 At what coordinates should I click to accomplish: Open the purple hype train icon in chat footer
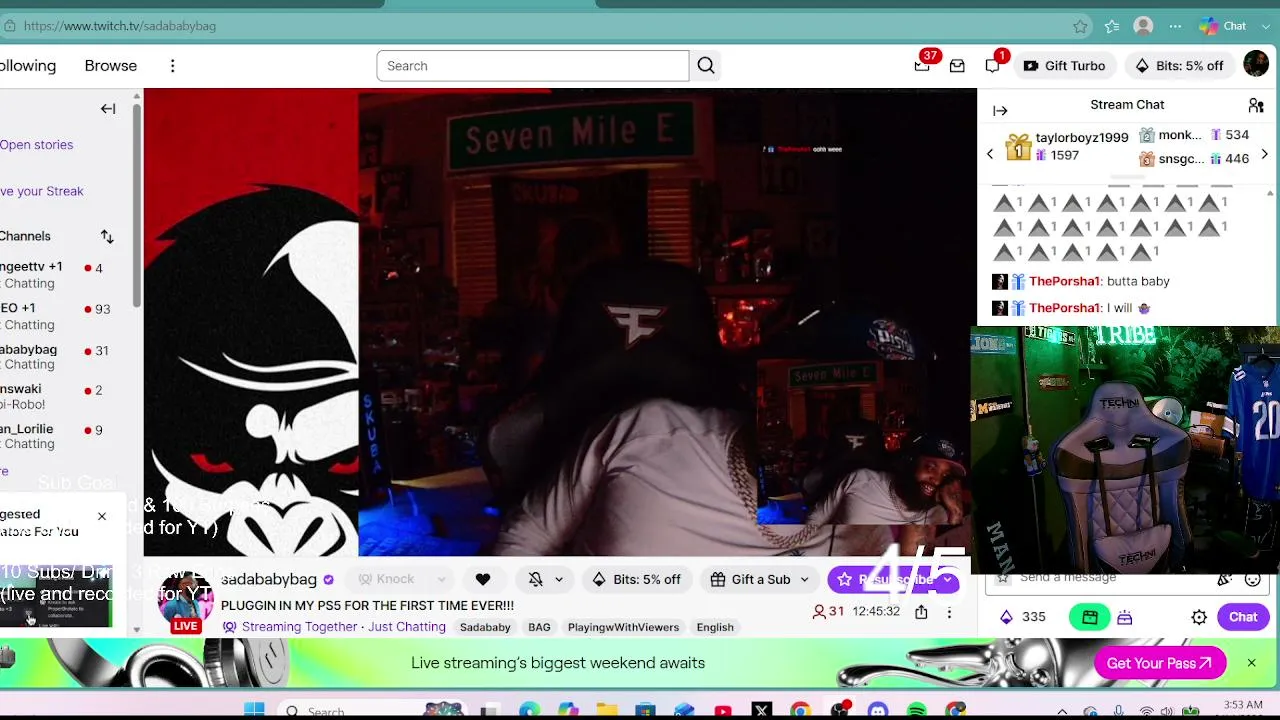[x=1125, y=618]
